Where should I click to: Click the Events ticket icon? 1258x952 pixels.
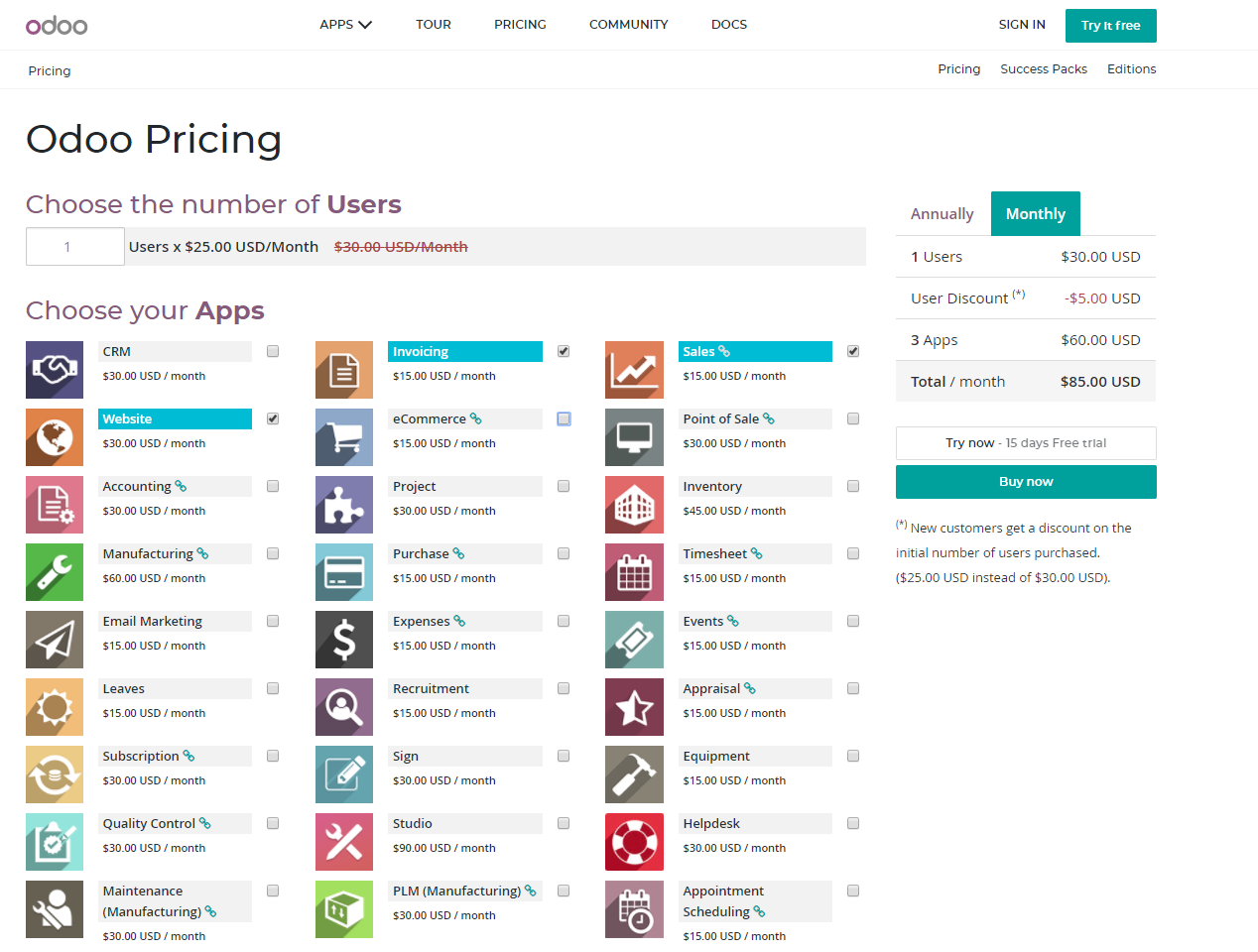(634, 640)
